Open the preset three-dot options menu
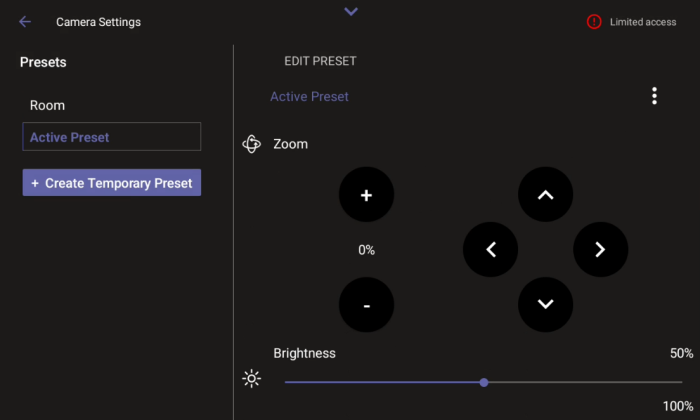The image size is (700, 420). point(654,96)
